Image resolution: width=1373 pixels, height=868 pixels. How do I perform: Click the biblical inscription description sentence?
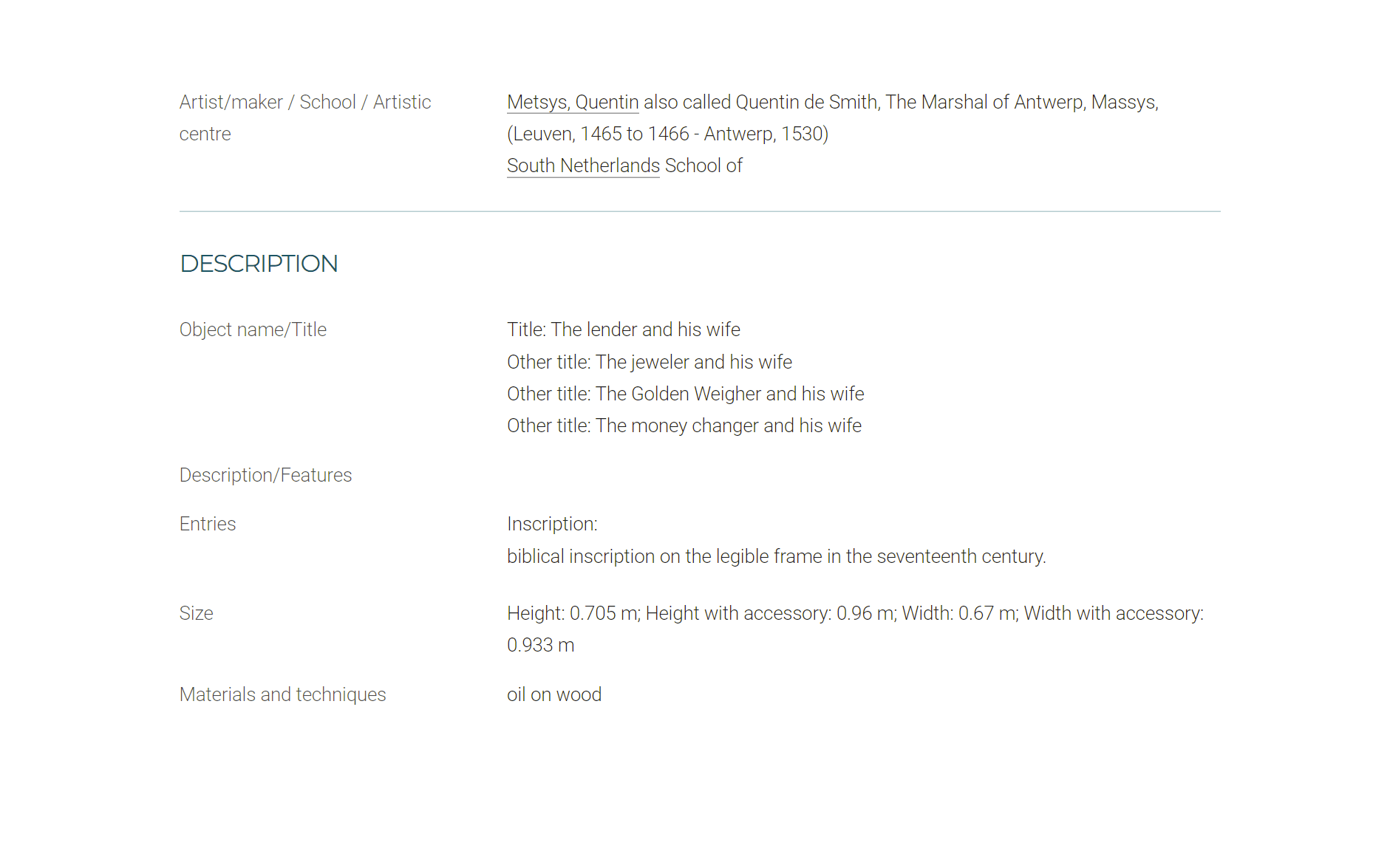point(777,556)
